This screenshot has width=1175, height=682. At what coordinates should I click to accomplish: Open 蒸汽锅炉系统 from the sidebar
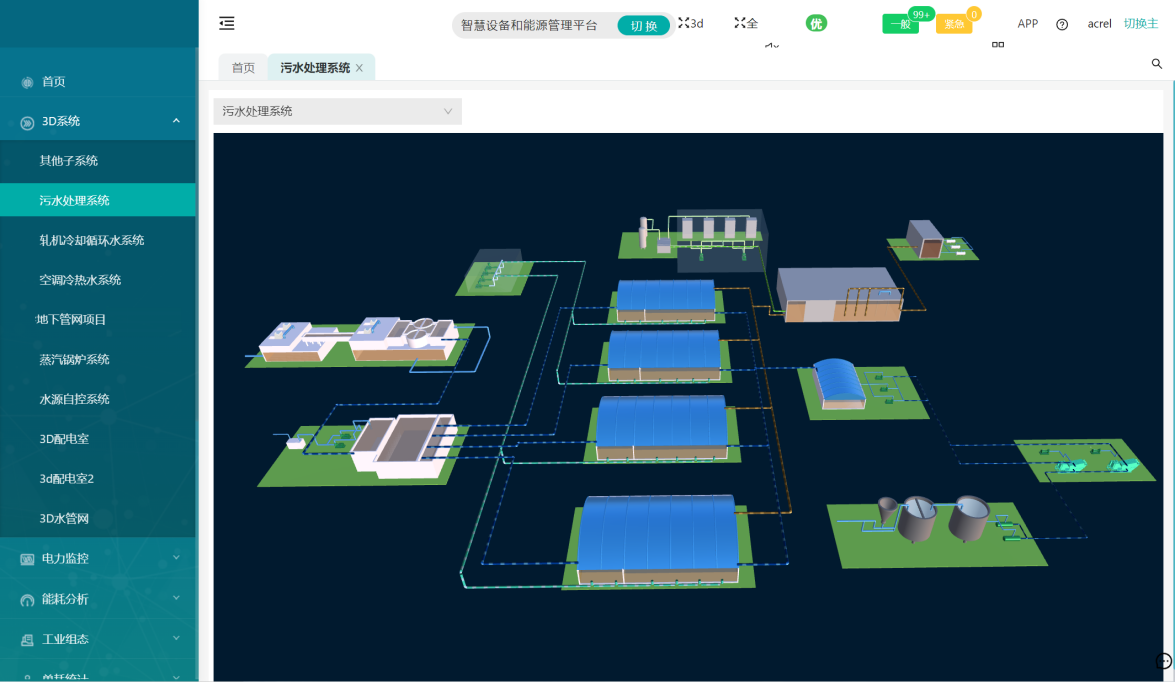click(75, 359)
